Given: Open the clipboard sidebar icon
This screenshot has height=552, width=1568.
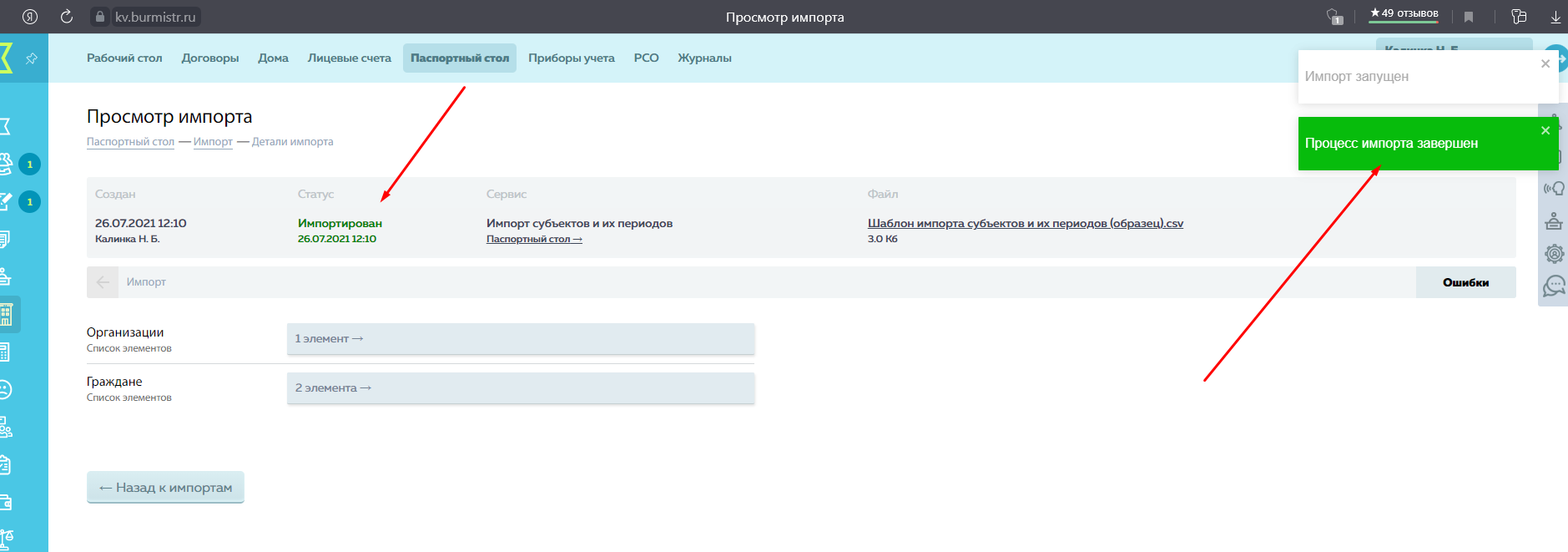Looking at the screenshot, I should [x=5, y=464].
